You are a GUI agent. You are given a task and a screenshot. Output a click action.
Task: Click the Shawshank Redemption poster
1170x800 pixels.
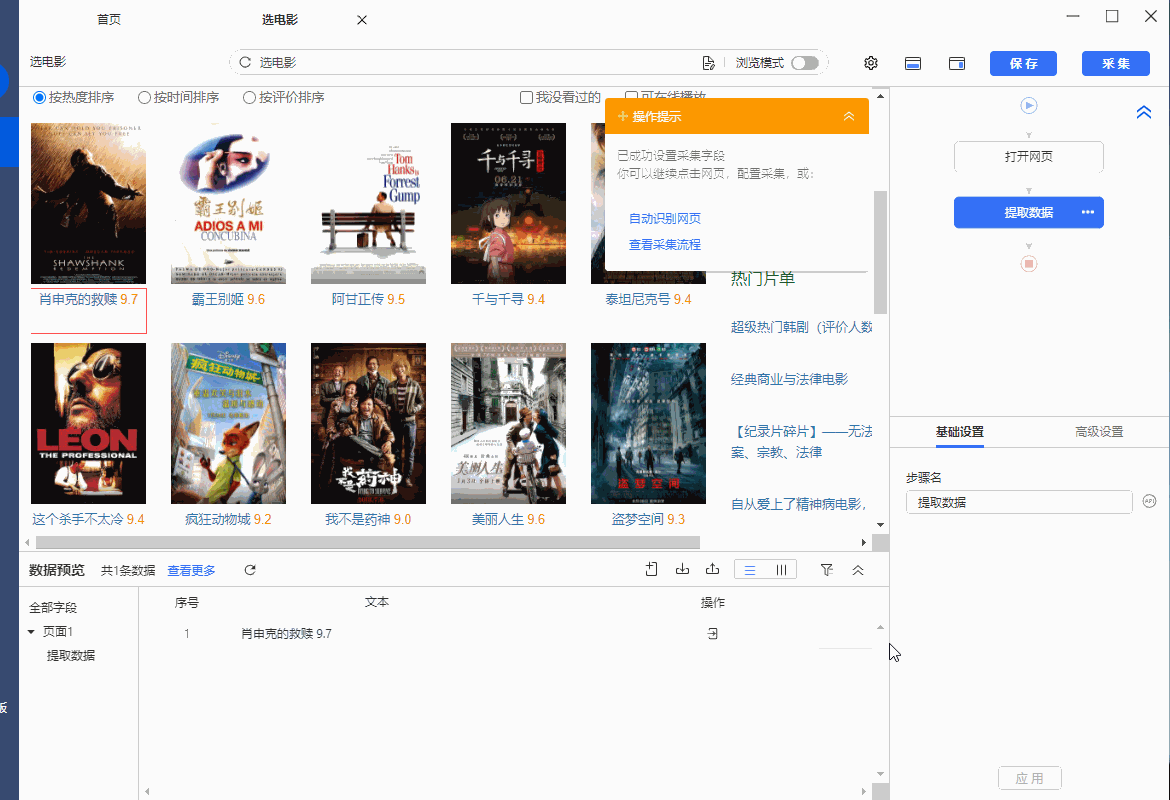88,204
